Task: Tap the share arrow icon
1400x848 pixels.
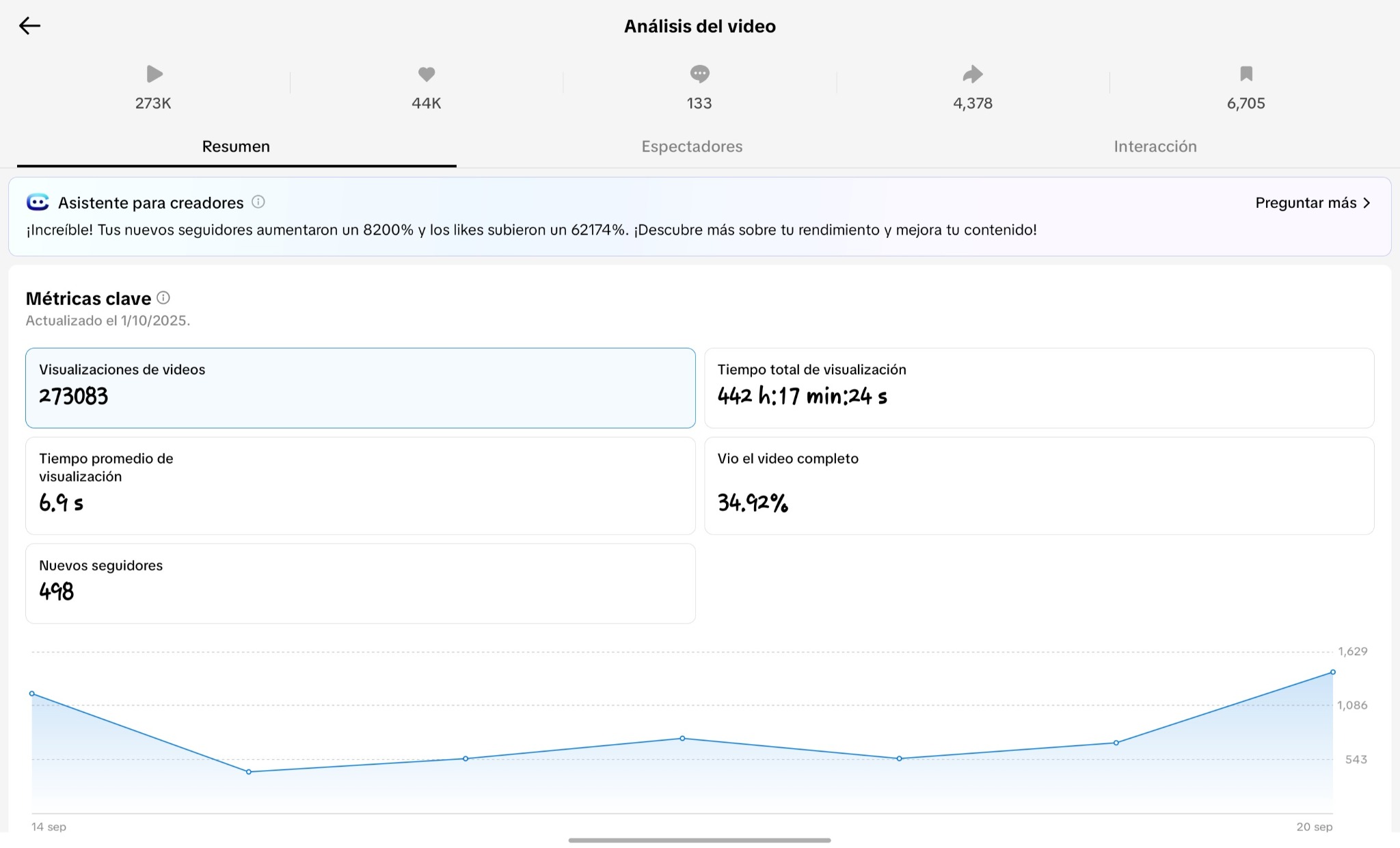Action: coord(972,74)
